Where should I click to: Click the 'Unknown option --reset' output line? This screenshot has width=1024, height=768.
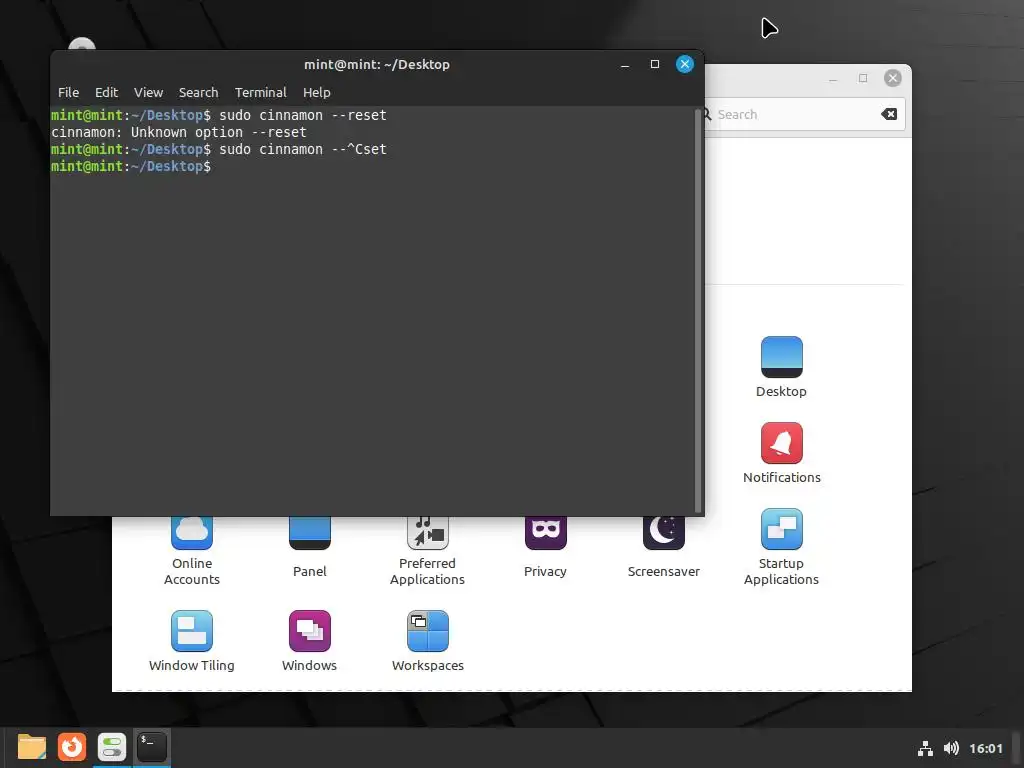pyautogui.click(x=179, y=132)
